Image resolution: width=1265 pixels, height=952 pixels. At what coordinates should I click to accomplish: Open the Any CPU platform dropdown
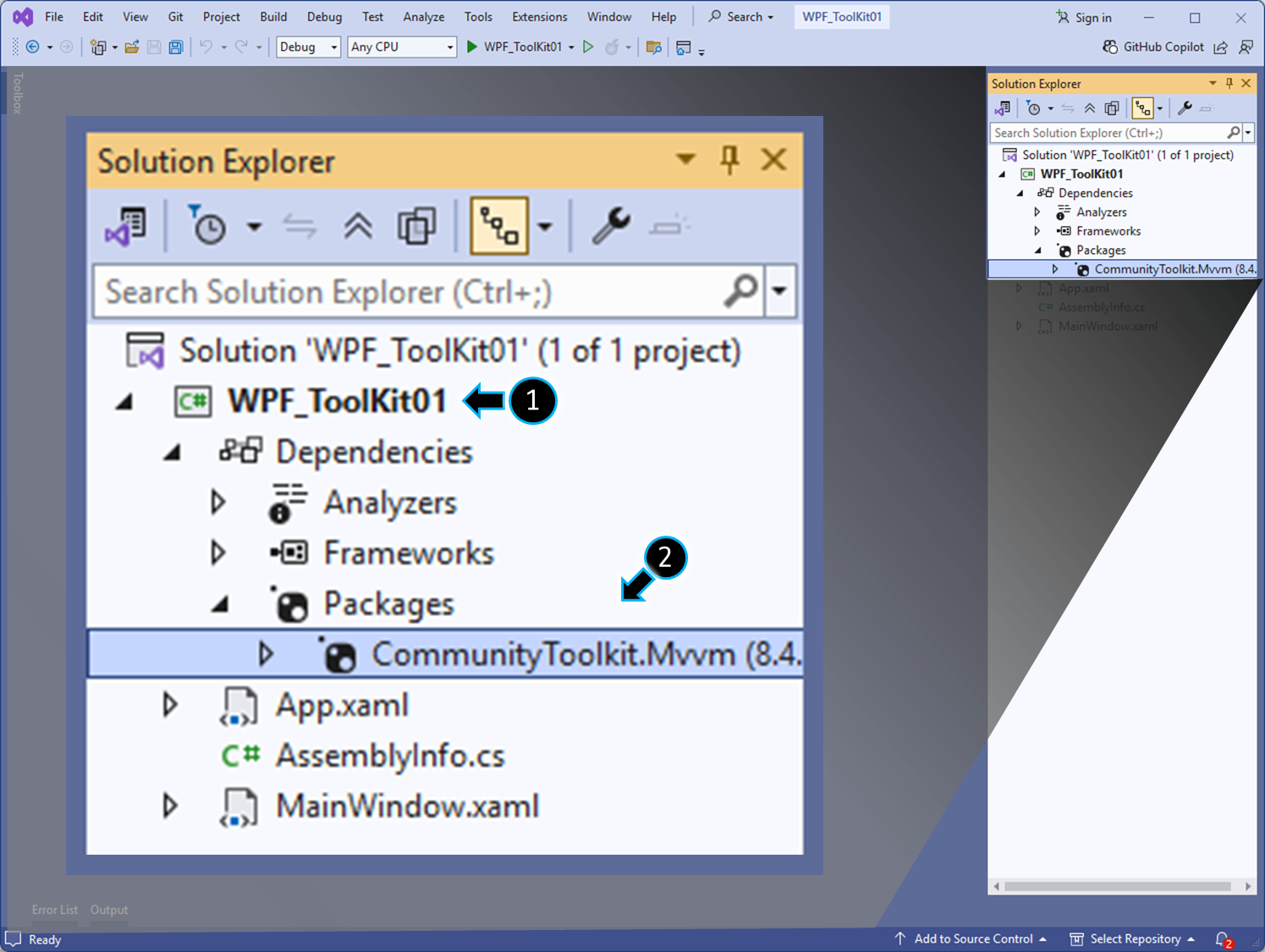tap(402, 47)
